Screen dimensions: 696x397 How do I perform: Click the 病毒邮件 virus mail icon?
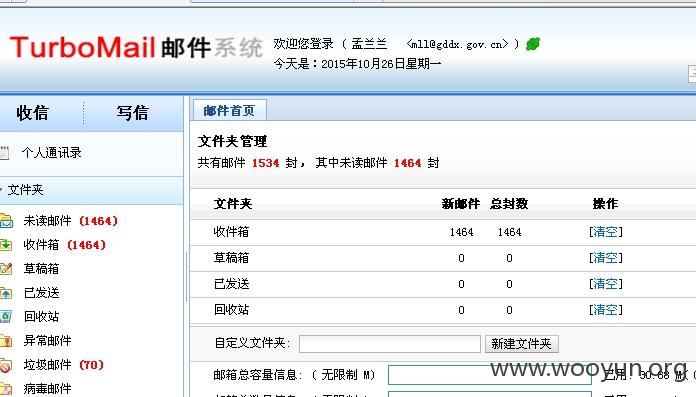6,389
